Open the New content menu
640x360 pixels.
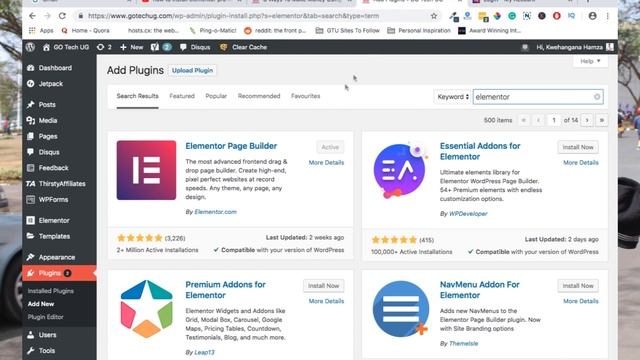click(131, 47)
